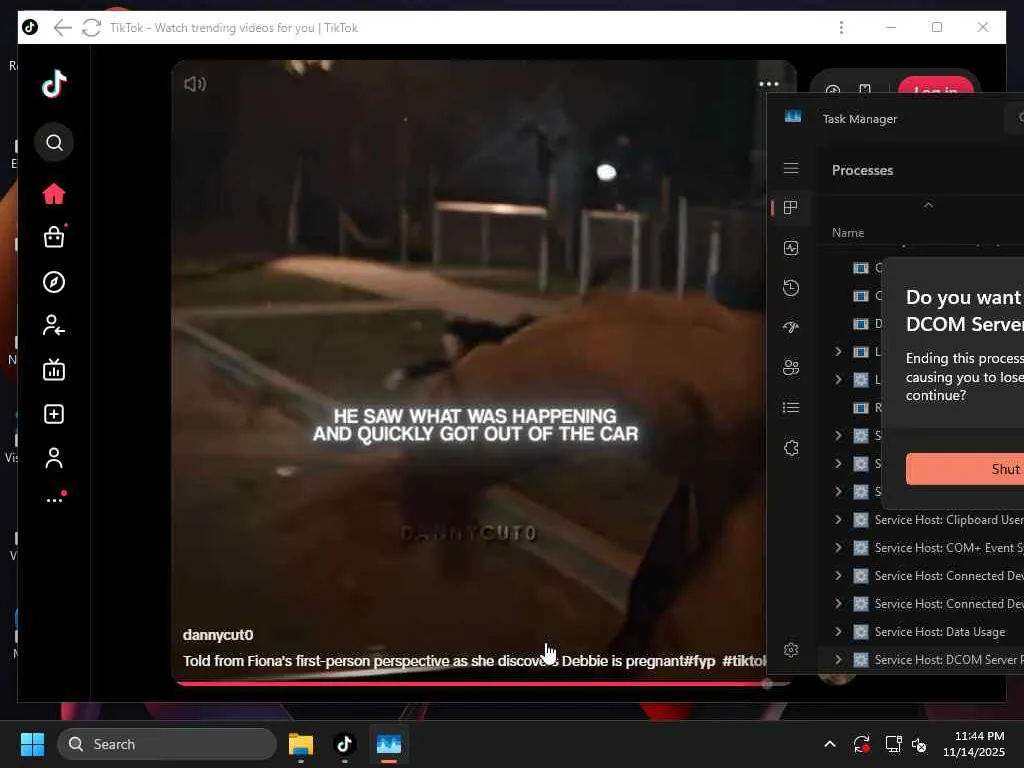The width and height of the screenshot is (1024, 768).
Task: Click the TikTok logo in sidebar
Action: (54, 84)
